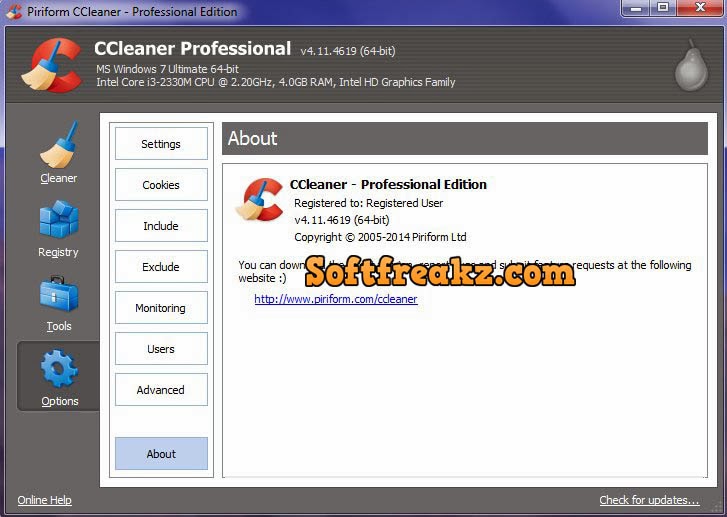Click the About panel version v4.11.4619 text
Image resolution: width=727 pixels, height=517 pixels.
[342, 220]
